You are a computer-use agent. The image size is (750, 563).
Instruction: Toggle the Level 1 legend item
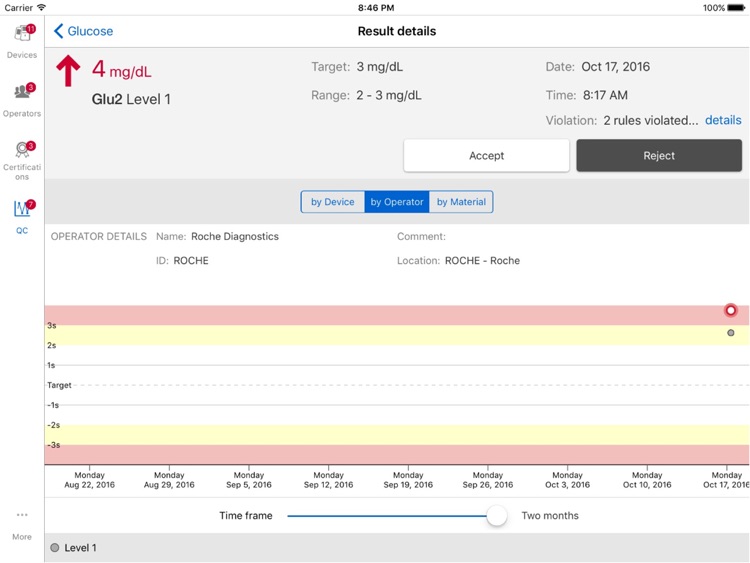pyautogui.click(x=74, y=548)
